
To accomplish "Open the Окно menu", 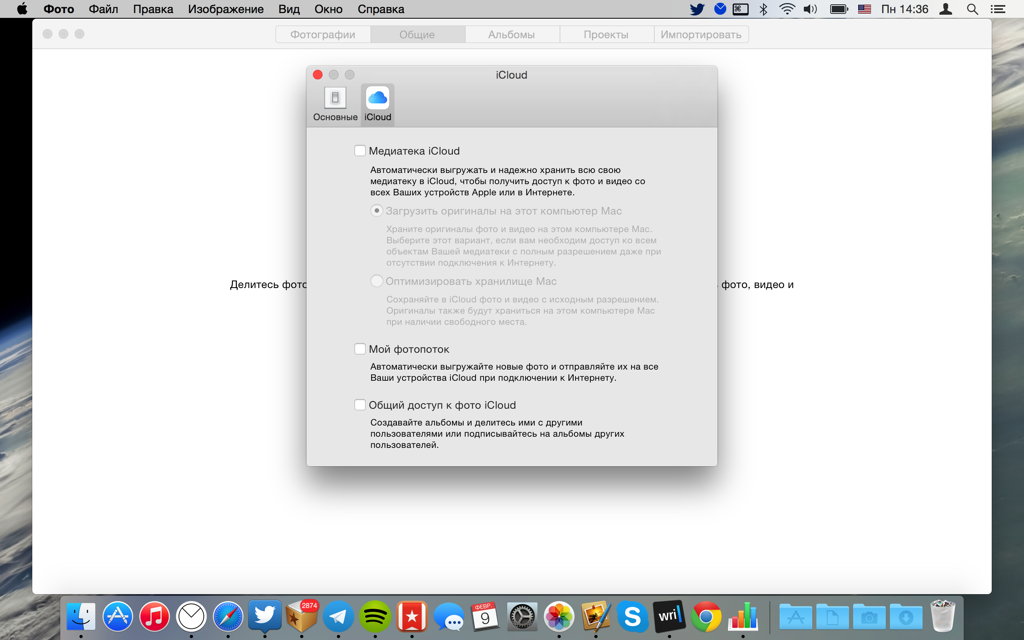I will (x=328, y=9).
